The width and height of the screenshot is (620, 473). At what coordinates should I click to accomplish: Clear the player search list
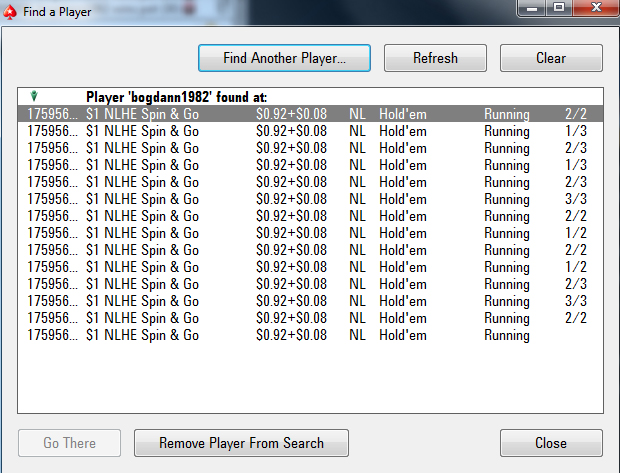[x=551, y=58]
